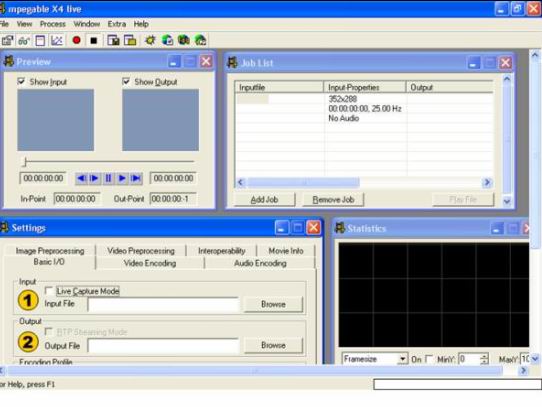Open the File menu
Image resolution: width=542 pixels, height=407 pixels.
pyautogui.click(x=4, y=24)
